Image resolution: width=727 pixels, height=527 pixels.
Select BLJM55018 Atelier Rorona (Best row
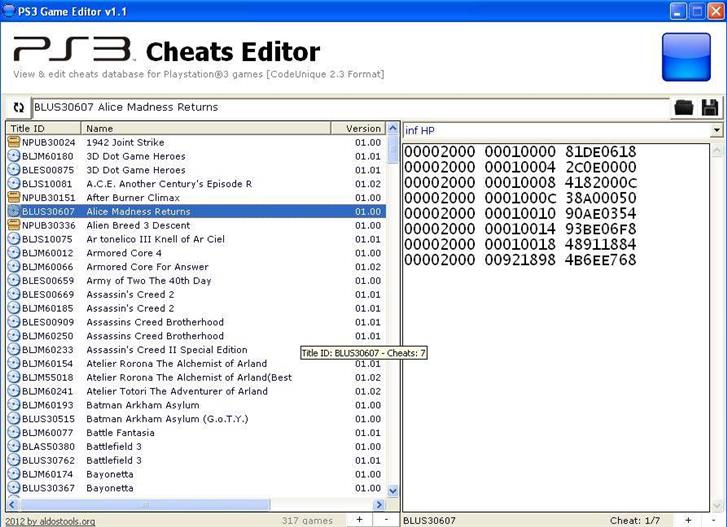click(196, 378)
